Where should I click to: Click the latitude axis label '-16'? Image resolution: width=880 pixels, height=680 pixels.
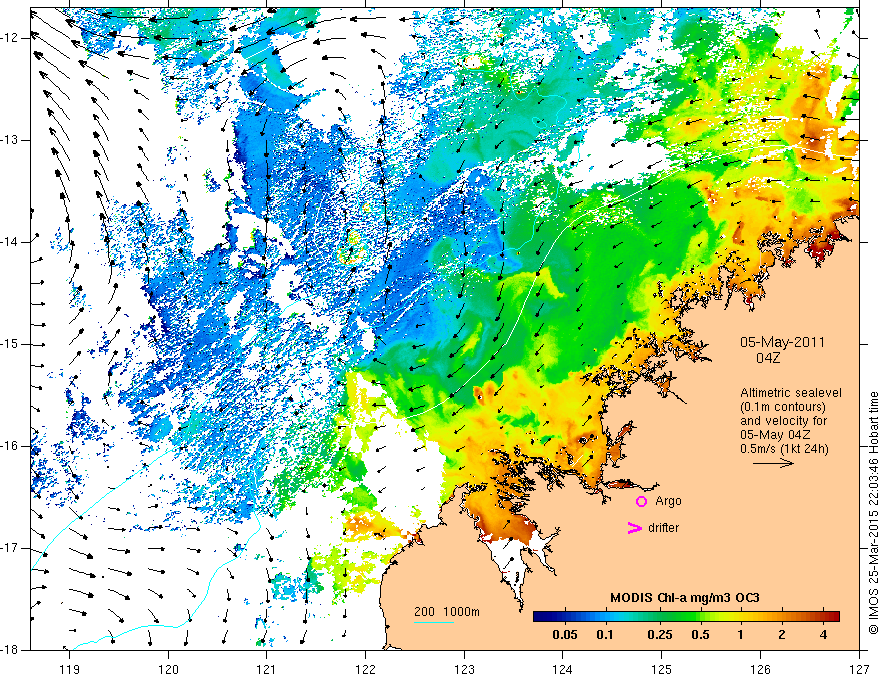11,446
